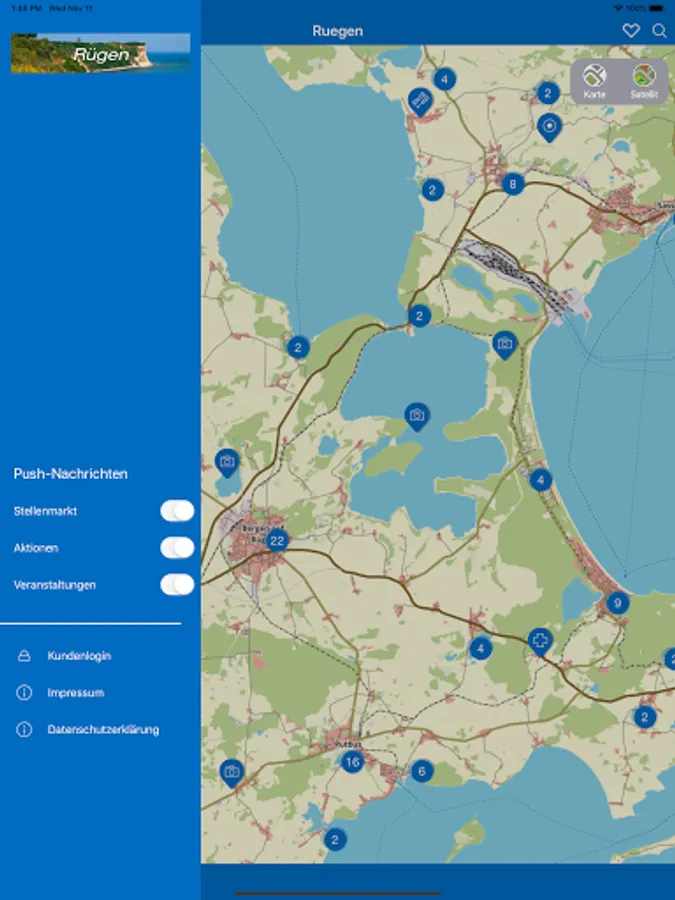This screenshot has height=900, width=675.
Task: Toggle Stellenmarkt push notifications
Action: pyautogui.click(x=177, y=511)
